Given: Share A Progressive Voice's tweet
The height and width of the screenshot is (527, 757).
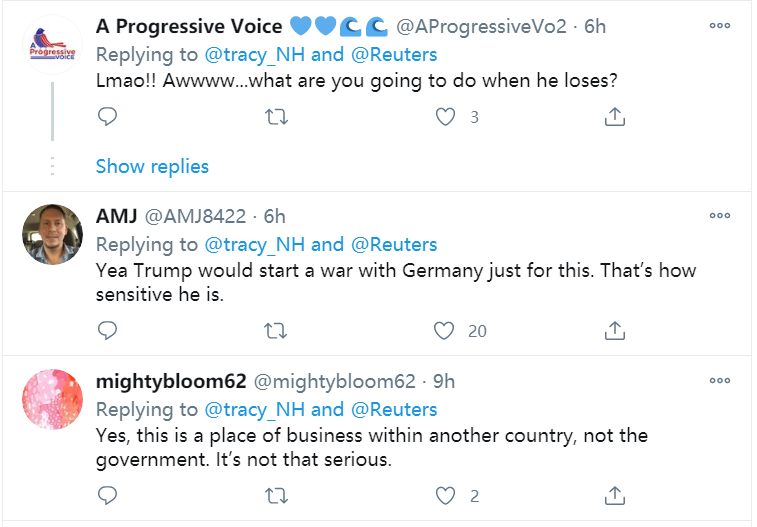Looking at the screenshot, I should click(x=615, y=116).
